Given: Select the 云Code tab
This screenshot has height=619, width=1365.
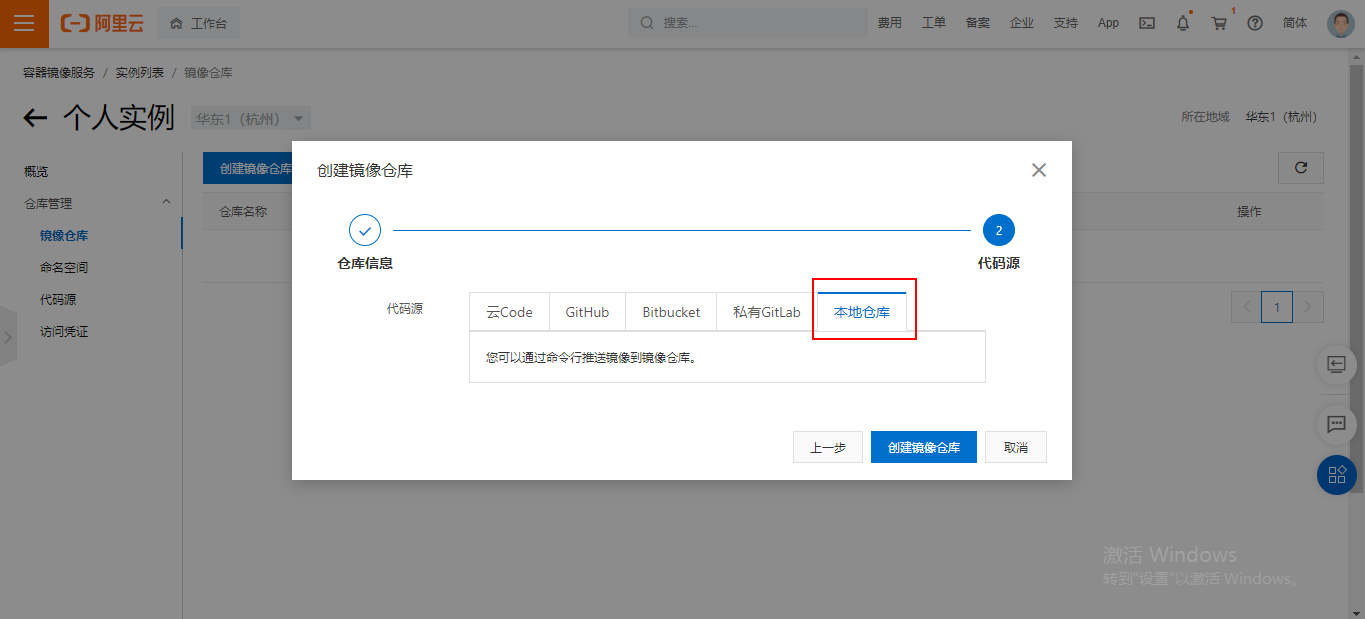Looking at the screenshot, I should tap(510, 312).
